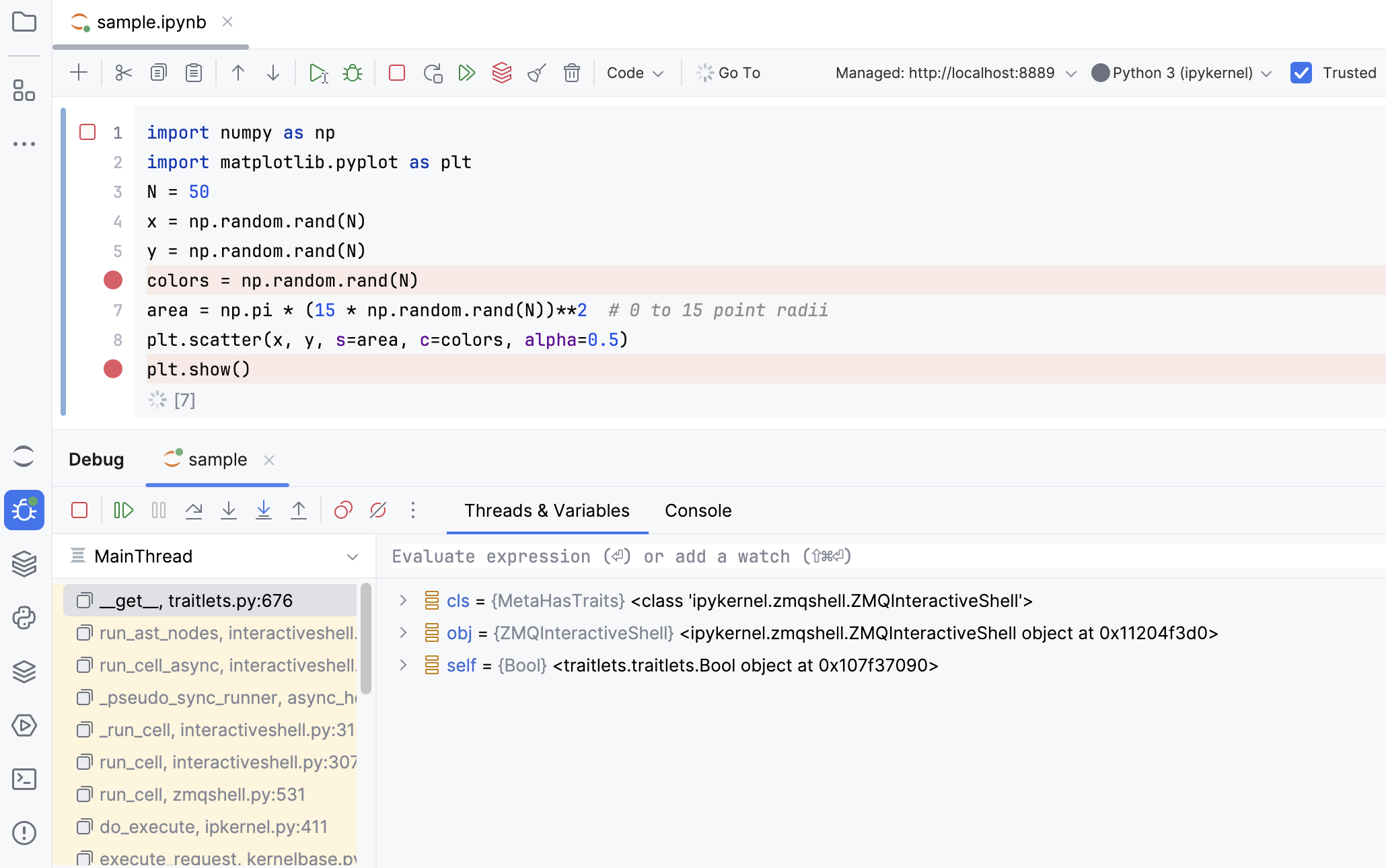Select the Threads & Variables tab

[546, 511]
